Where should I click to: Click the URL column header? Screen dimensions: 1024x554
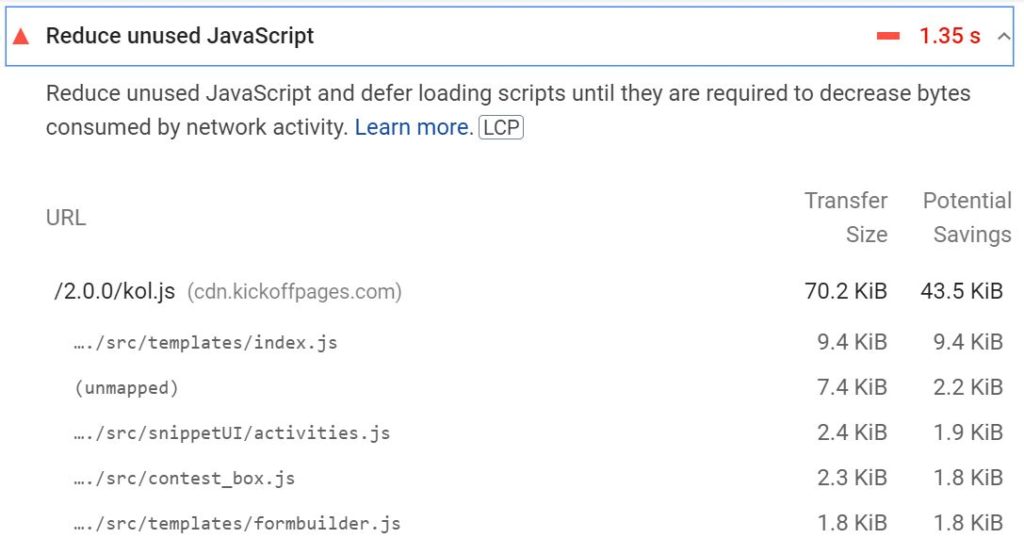click(x=66, y=218)
